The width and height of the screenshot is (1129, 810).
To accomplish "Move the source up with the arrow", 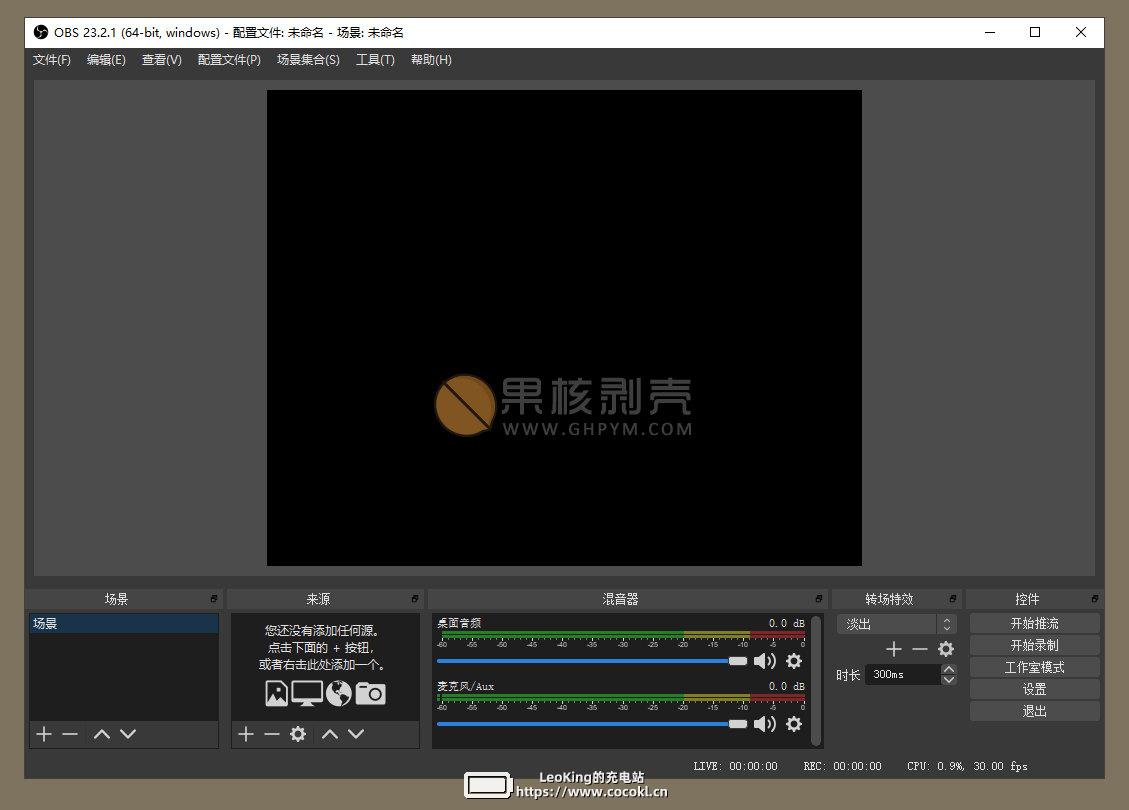I will click(x=330, y=734).
